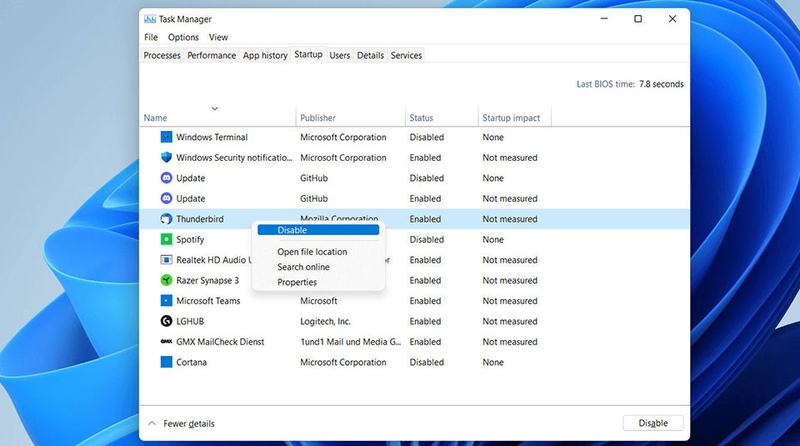The width and height of the screenshot is (800, 446).
Task: Select the Windows Security notification row name
Action: (234, 158)
